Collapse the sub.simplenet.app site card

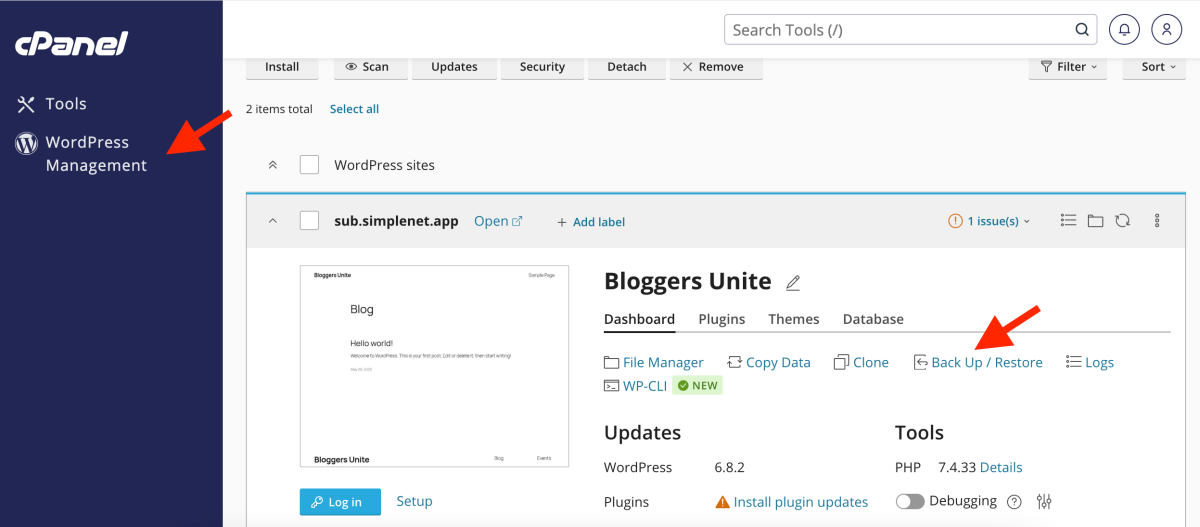[x=273, y=221]
